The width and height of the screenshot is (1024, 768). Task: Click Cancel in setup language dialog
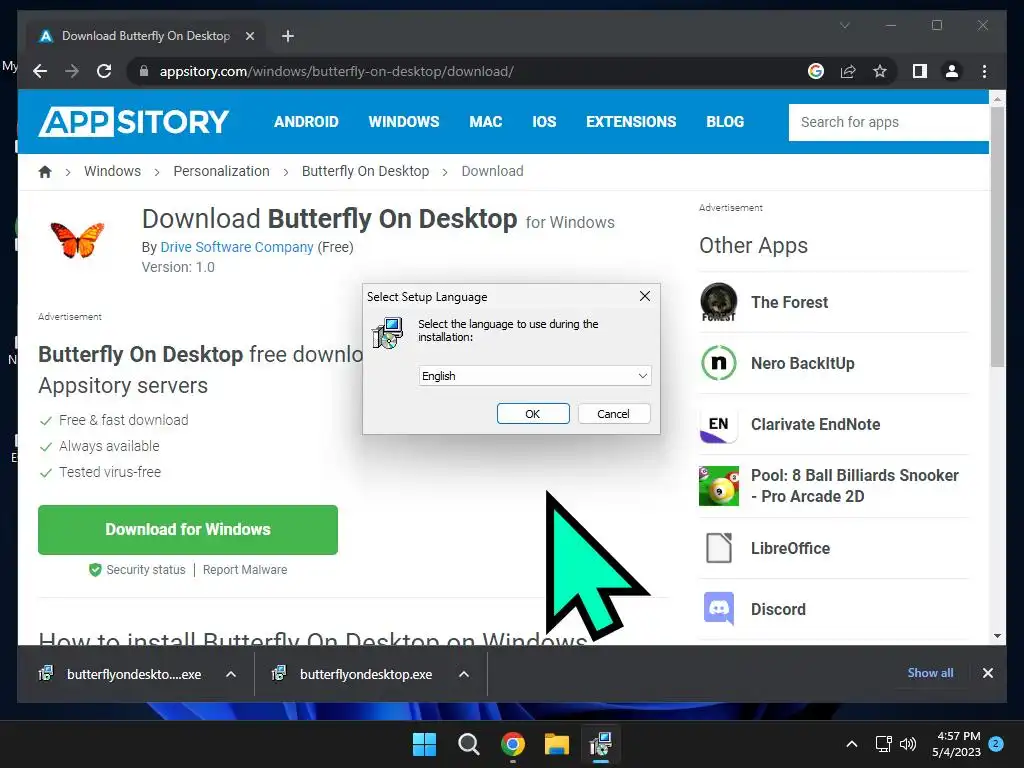(x=613, y=414)
